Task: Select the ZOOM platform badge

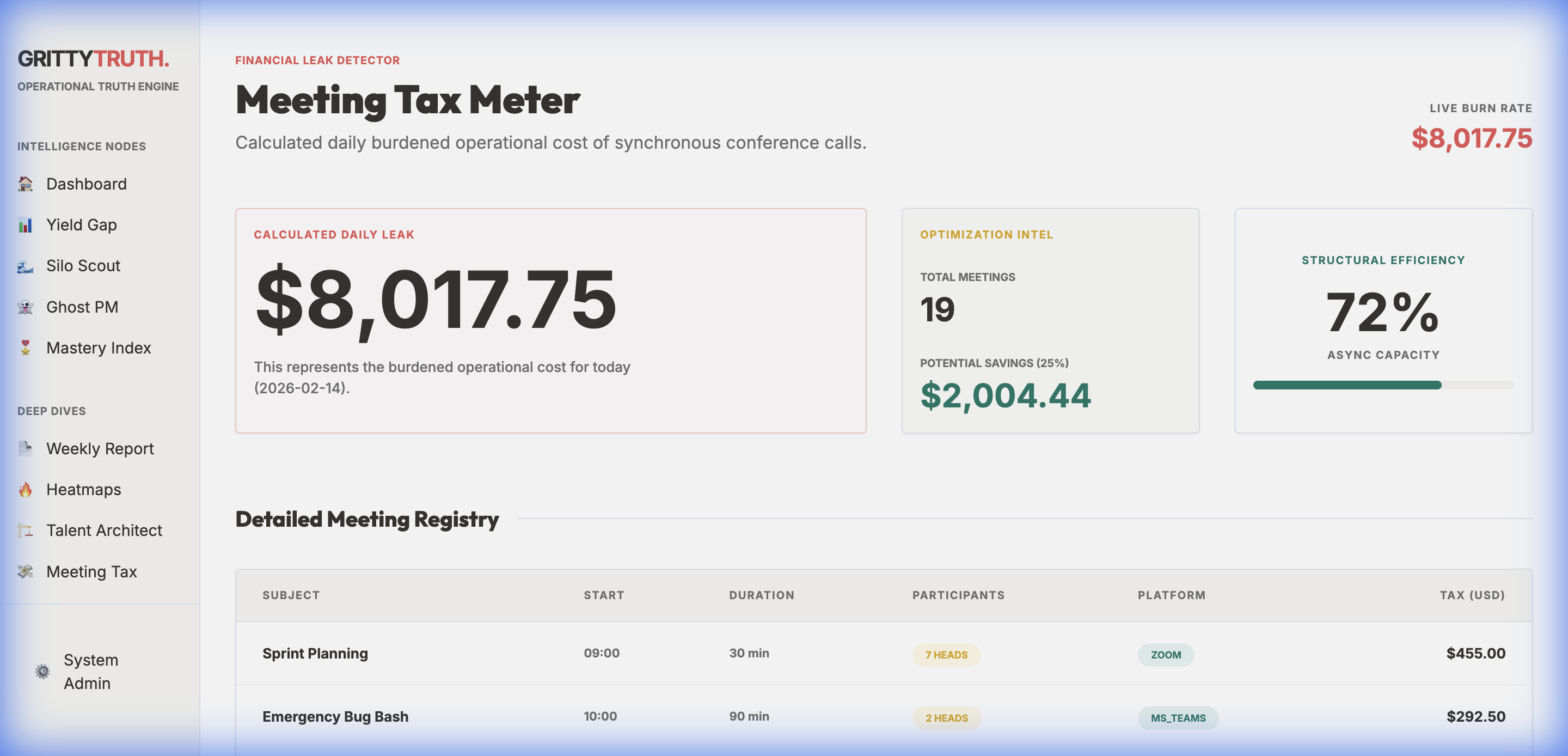Action: click(x=1166, y=654)
